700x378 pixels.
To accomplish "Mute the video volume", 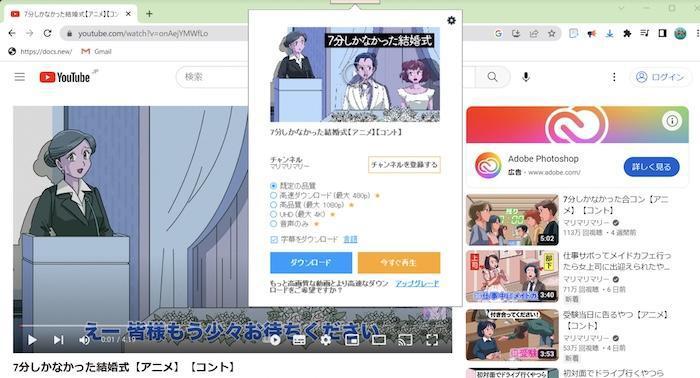I will tap(84, 340).
